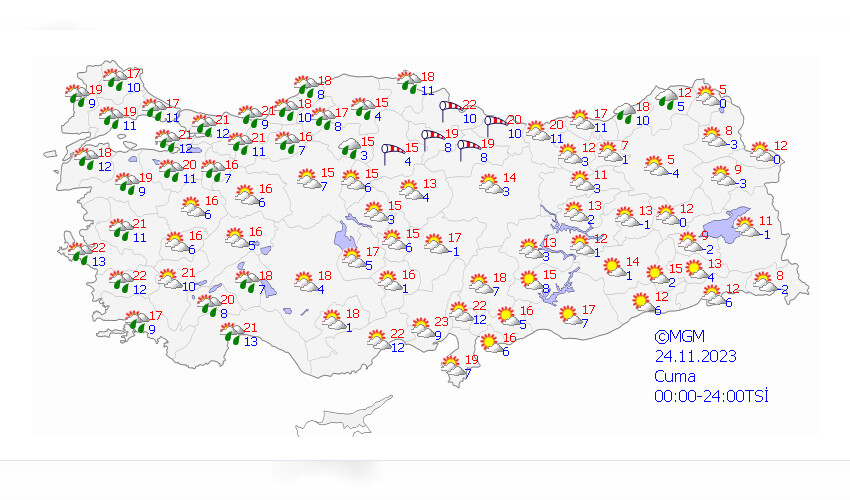Image resolution: width=850 pixels, height=500 pixels.
Task: Click the partly cloudy icon beside 13 / 2
Action: coord(576,212)
